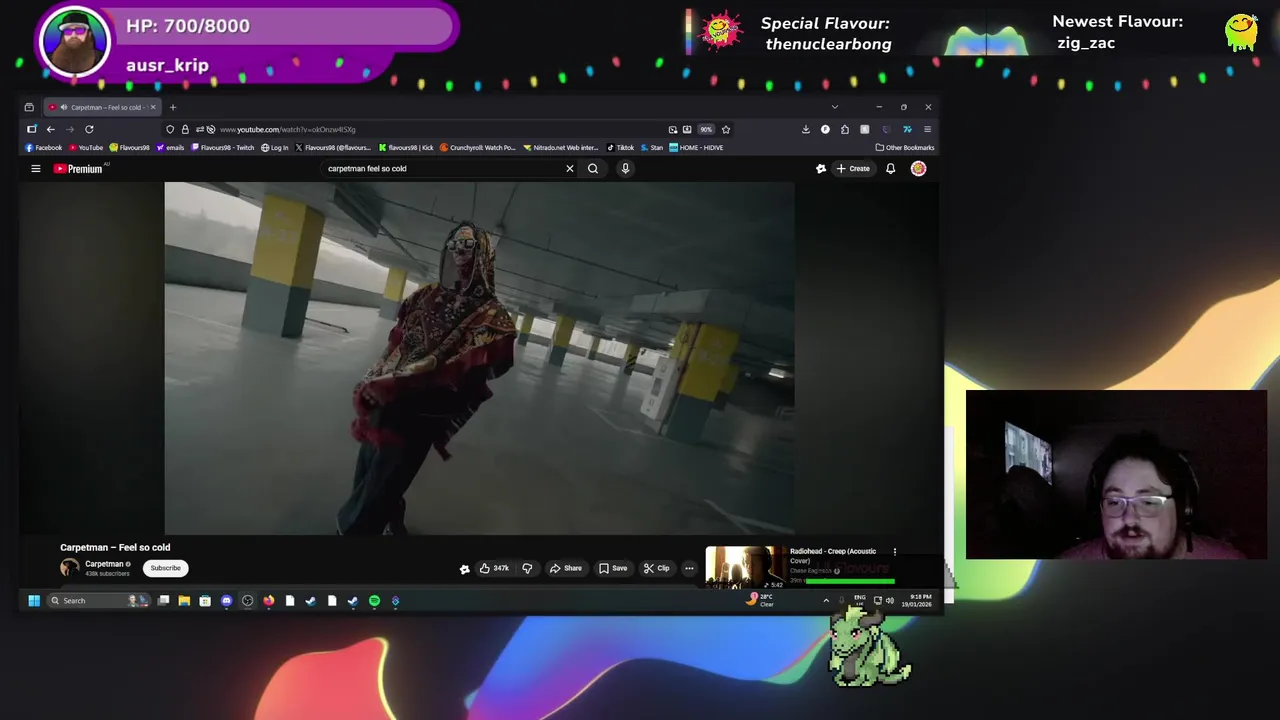1280x720 pixels.
Task: Open the Firefox extensions puzzle icon
Action: tap(845, 129)
